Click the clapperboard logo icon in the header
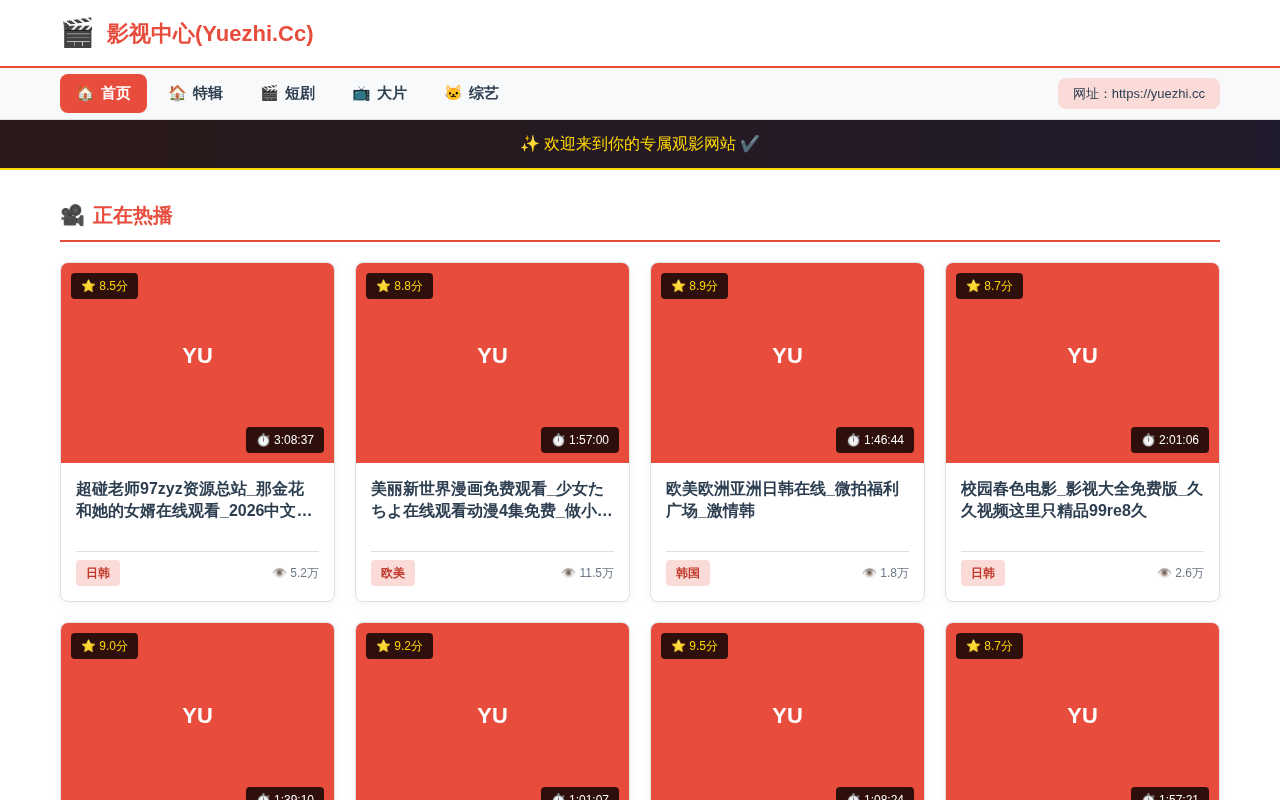Image resolution: width=1280 pixels, height=800 pixels. click(77, 33)
